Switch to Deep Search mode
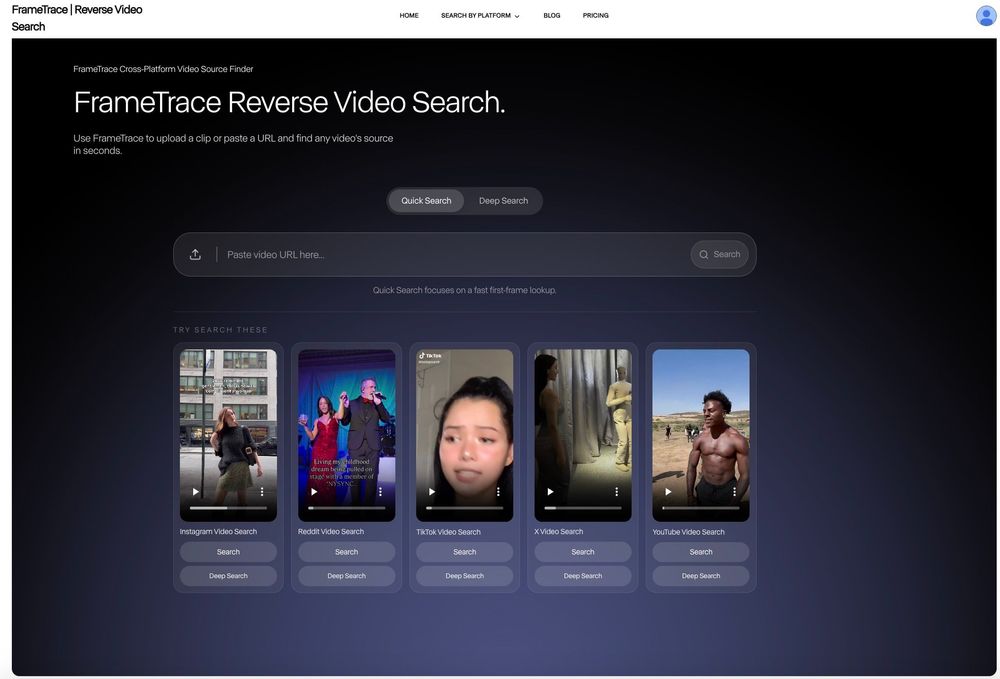Image resolution: width=1000 pixels, height=679 pixels. point(503,198)
